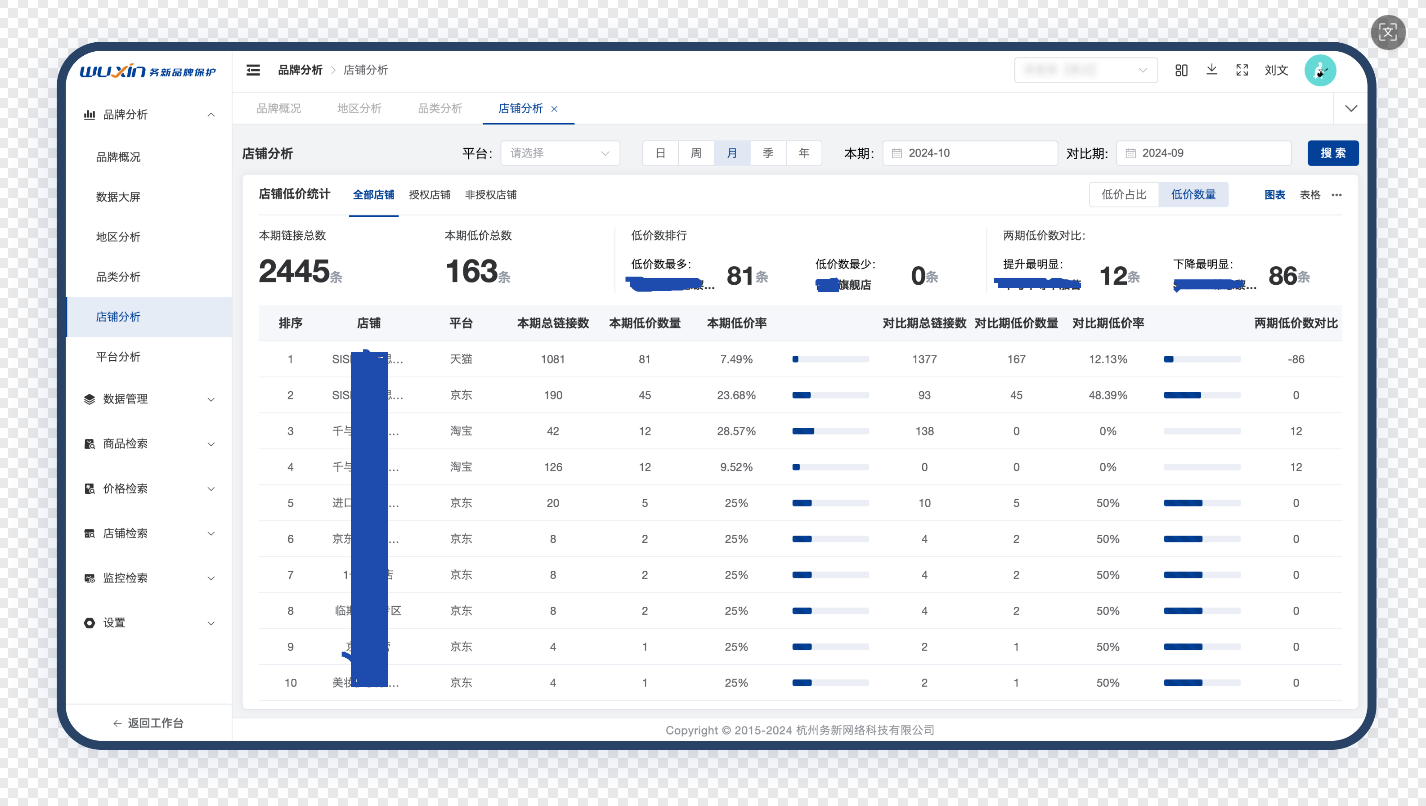This screenshot has height=806, width=1426.
Task: Select the 周 period option
Action: [696, 153]
